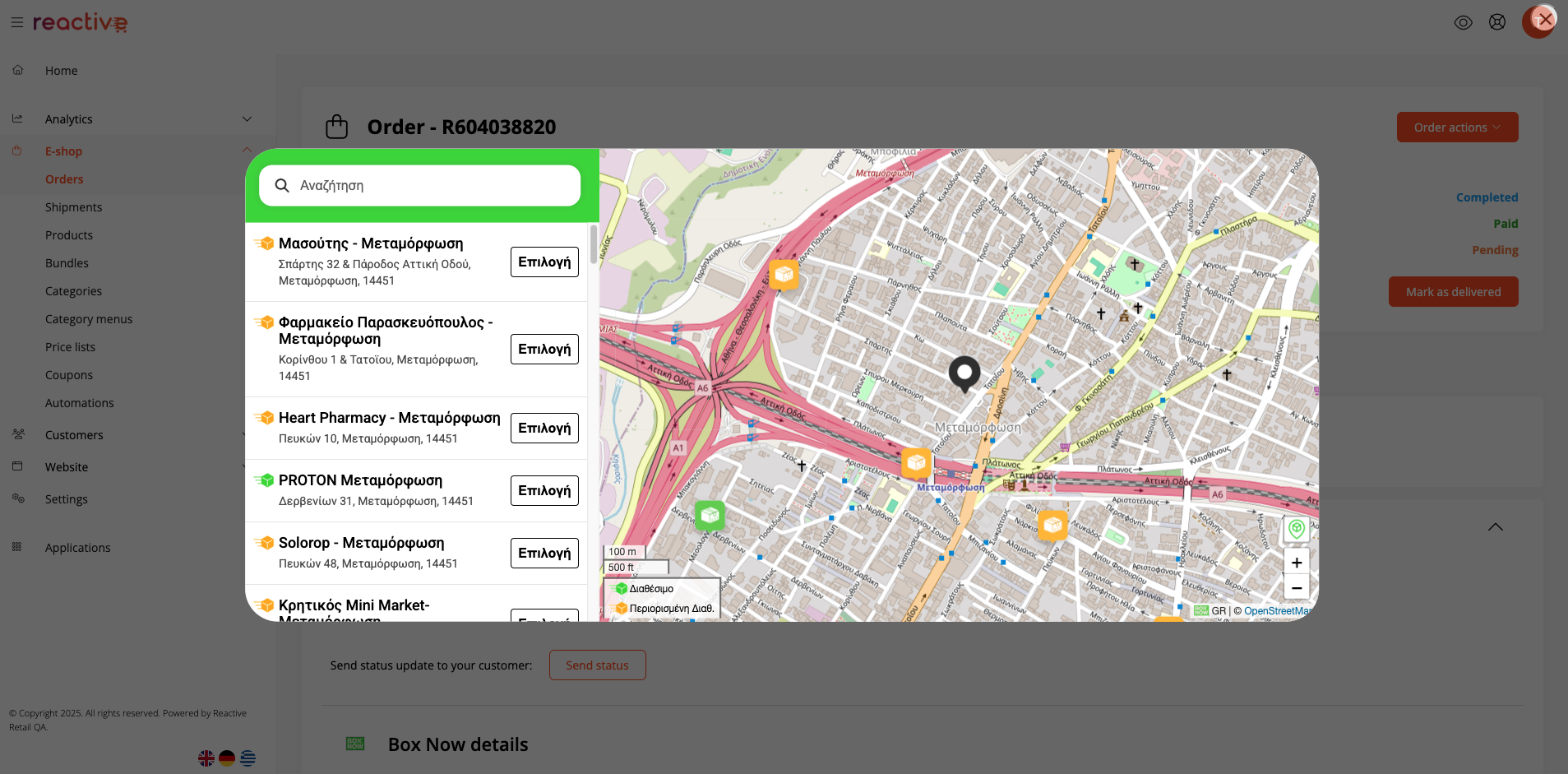Screen dimensions: 1568x774
Task: Open Shipments in the sidebar
Action: pyautogui.click(x=73, y=207)
